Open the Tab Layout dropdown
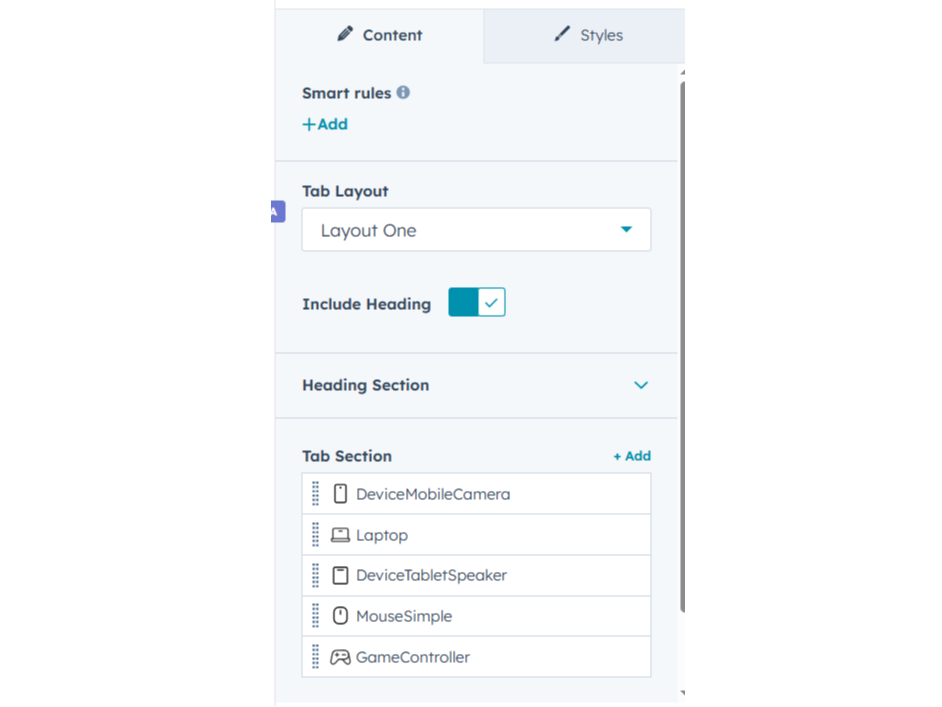This screenshot has height=707, width=942. [x=476, y=230]
